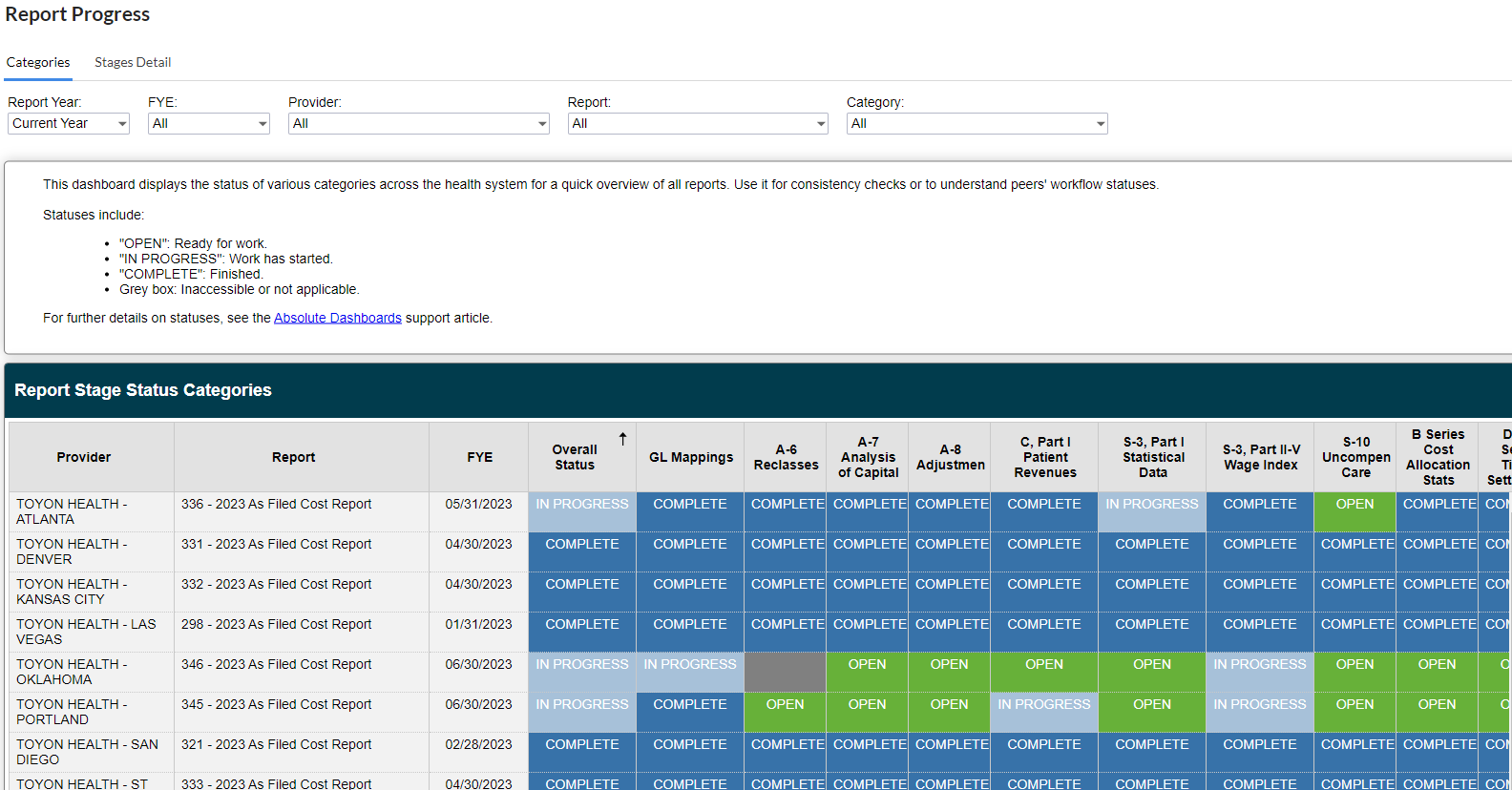
Task: Click the A-6 Reclasses column header
Action: tap(786, 457)
